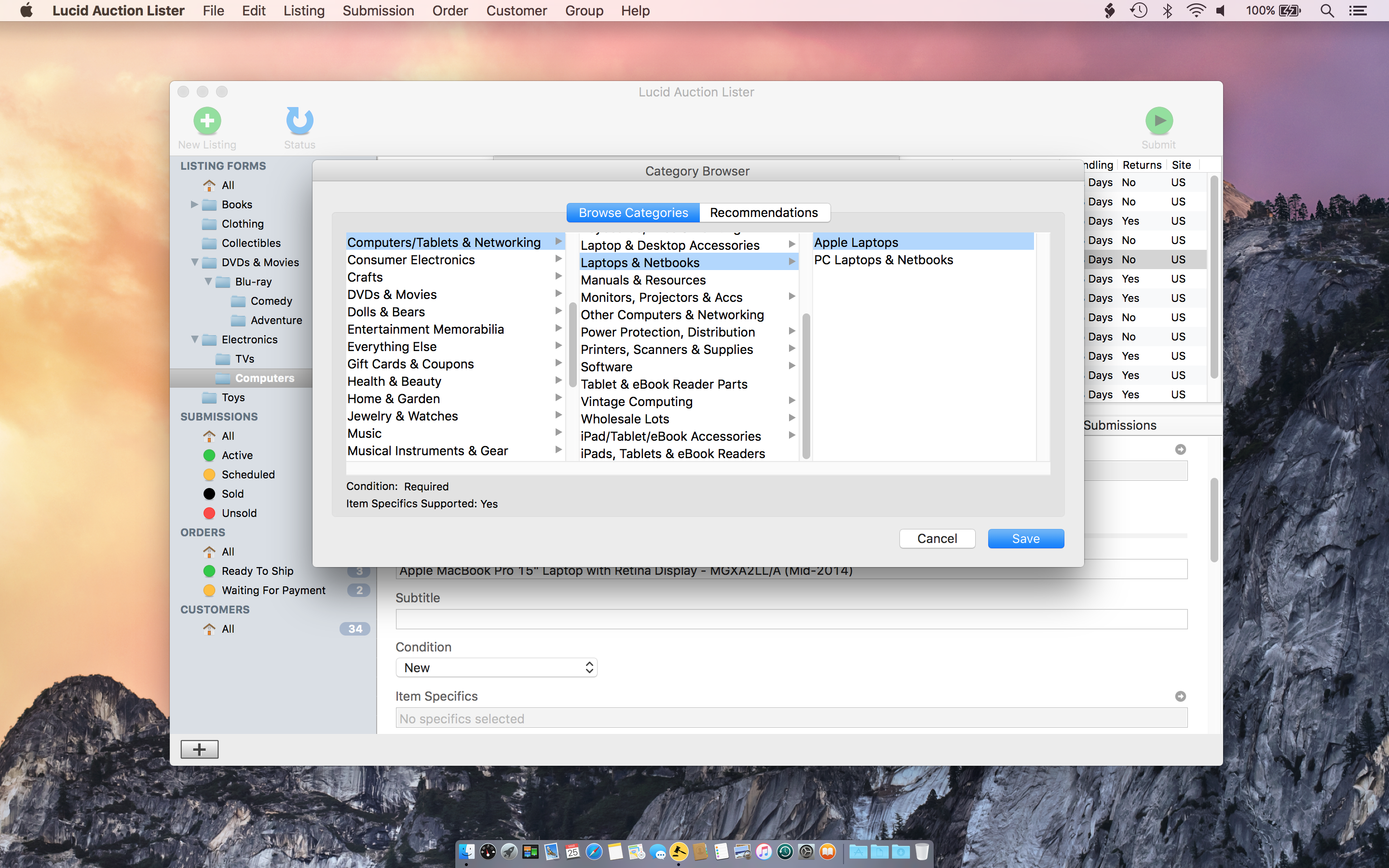Screen dimensions: 1389x868
Task: Select the Active green status item
Action: pos(236,455)
